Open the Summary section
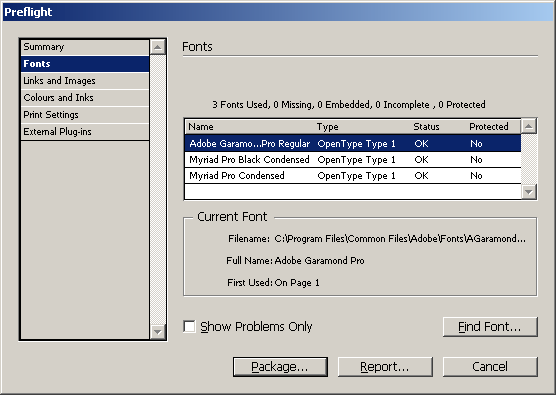The height and width of the screenshot is (395, 556). click(x=85, y=47)
